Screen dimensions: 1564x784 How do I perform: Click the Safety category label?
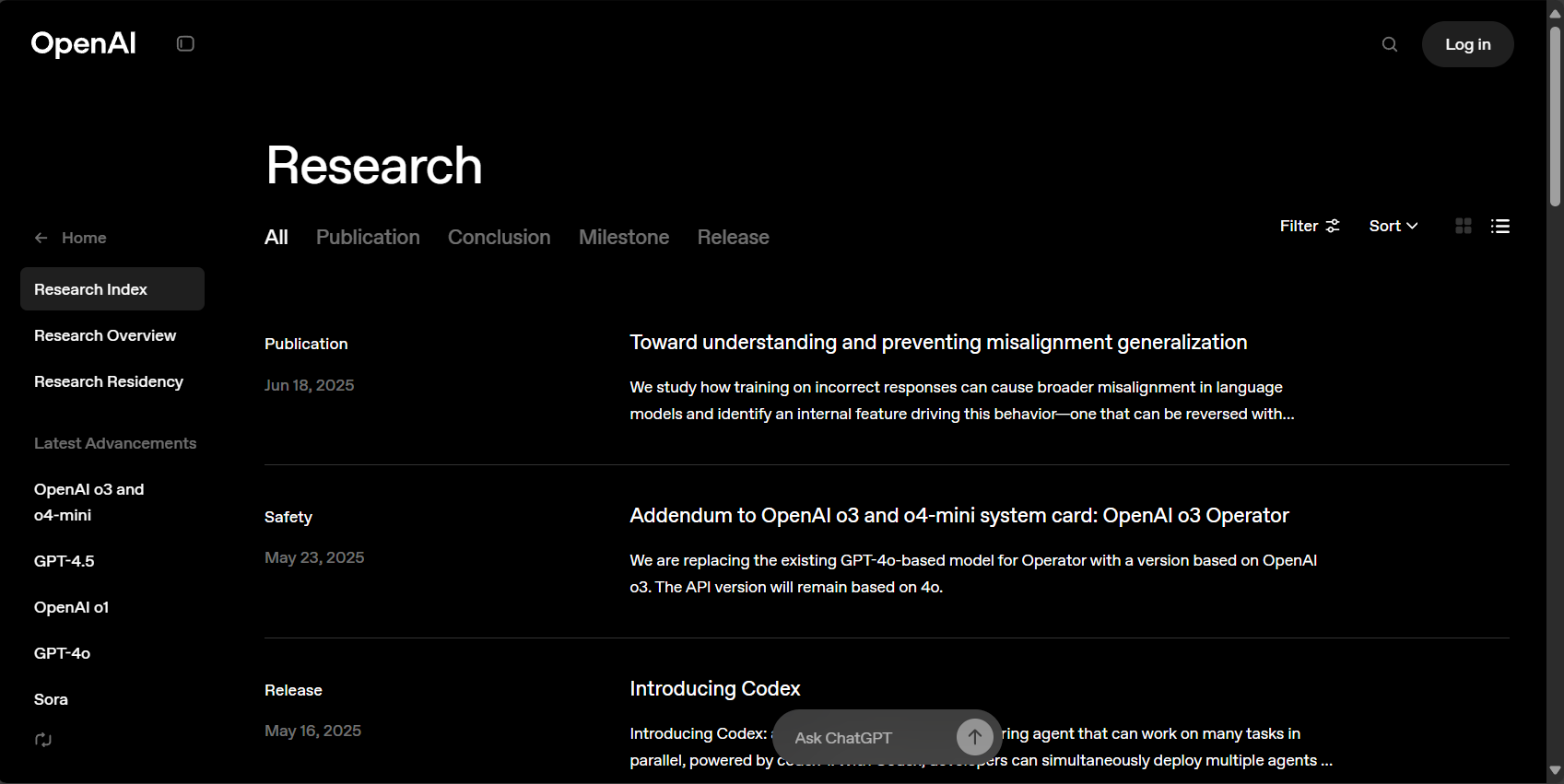coord(288,517)
